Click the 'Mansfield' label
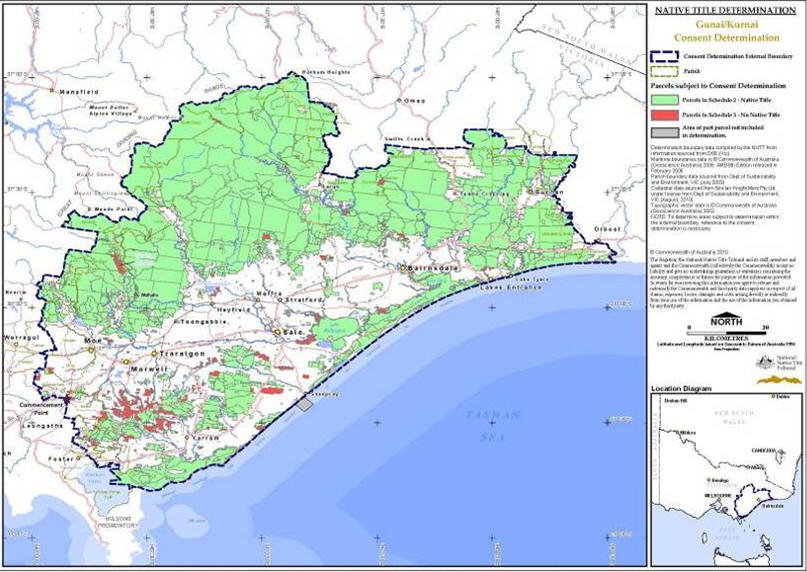The image size is (807, 572). click(79, 92)
